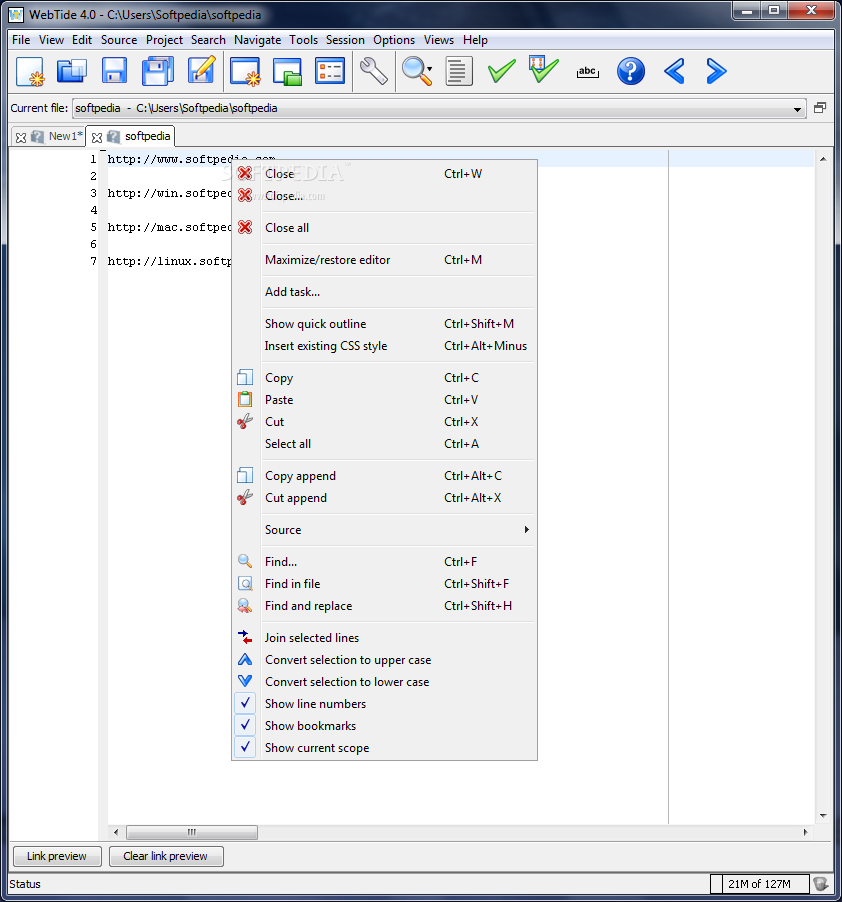
Task: Choose Copy in context menu
Action: pos(384,378)
